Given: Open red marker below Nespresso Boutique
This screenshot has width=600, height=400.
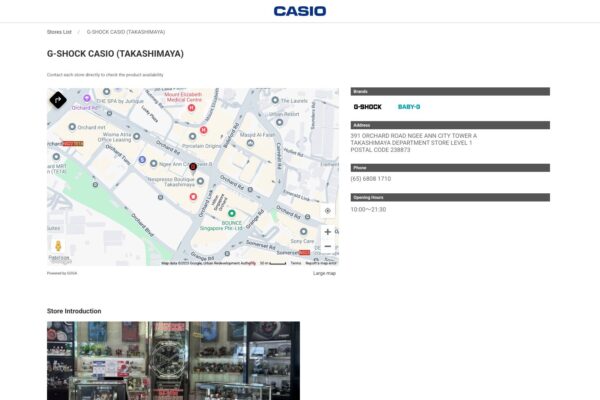Looking at the screenshot, I should [x=193, y=197].
